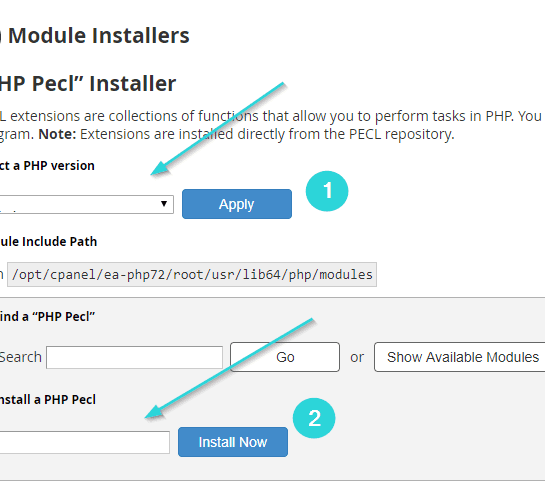Click the Module Include Path label
Viewport: 545px width, 491px height.
click(x=48, y=242)
